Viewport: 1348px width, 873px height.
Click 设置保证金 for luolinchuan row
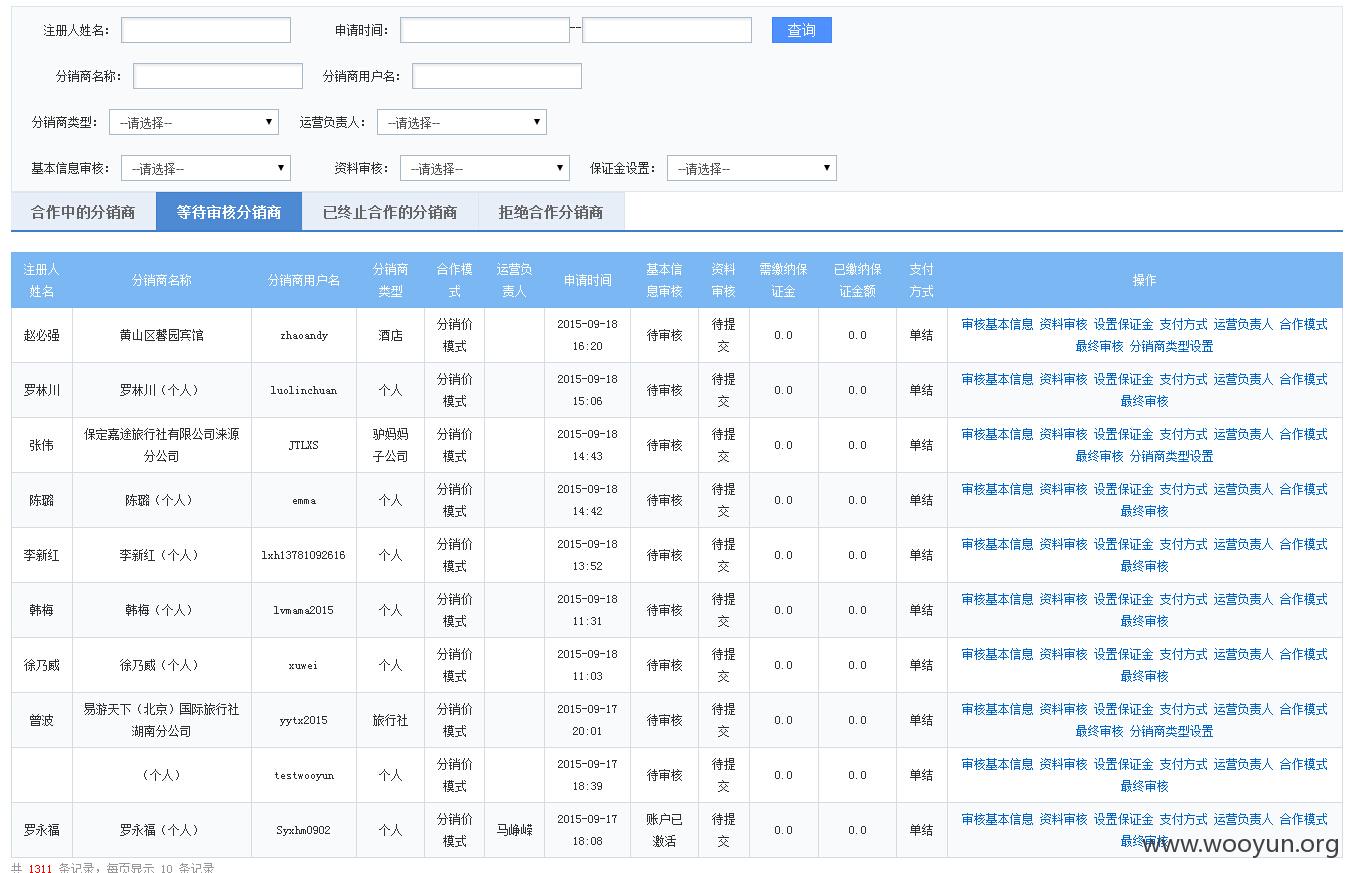click(x=1123, y=379)
